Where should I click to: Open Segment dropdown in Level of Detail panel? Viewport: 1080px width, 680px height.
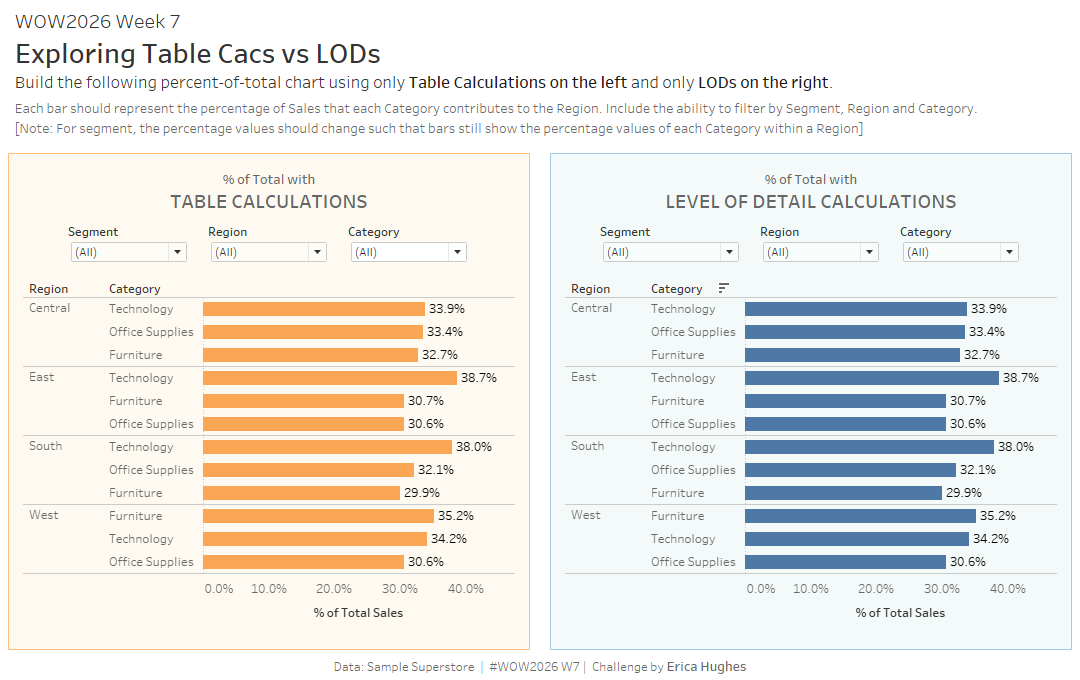pyautogui.click(x=671, y=252)
